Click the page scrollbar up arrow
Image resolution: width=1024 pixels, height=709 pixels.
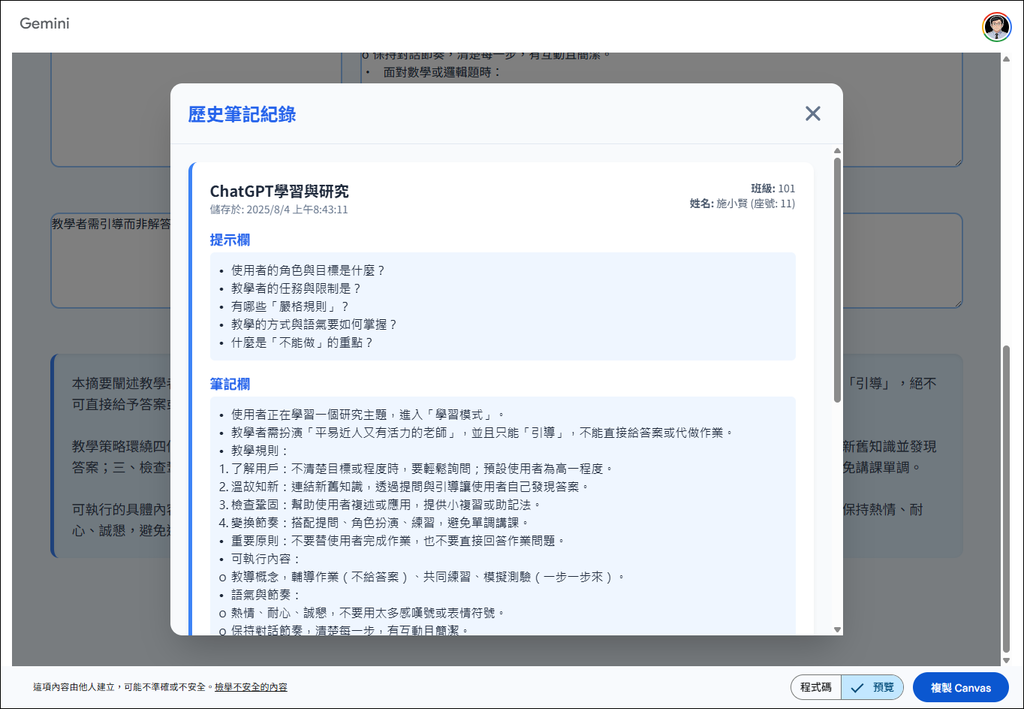(x=1006, y=59)
